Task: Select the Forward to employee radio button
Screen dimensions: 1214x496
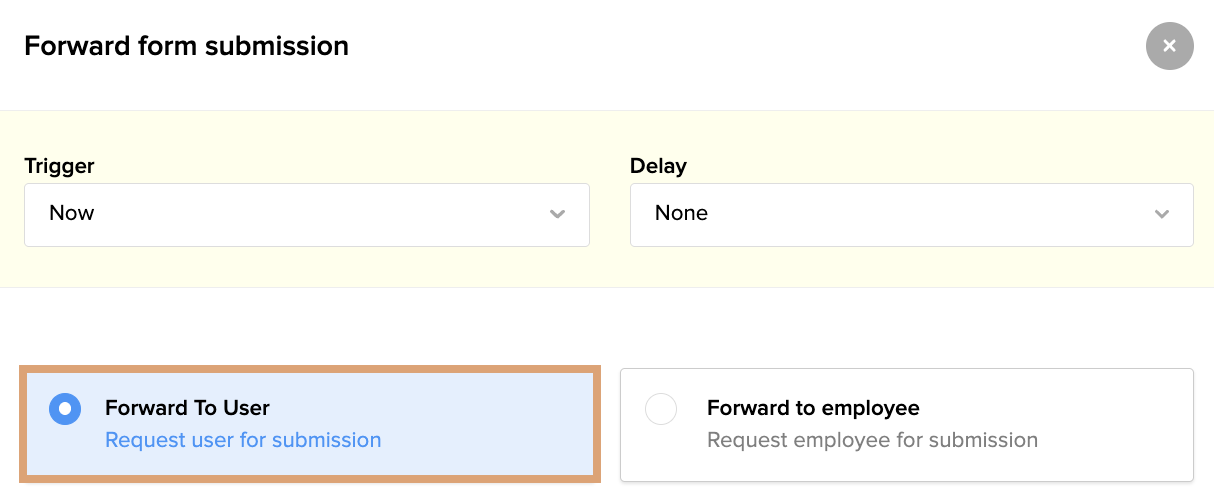Action: point(661,409)
